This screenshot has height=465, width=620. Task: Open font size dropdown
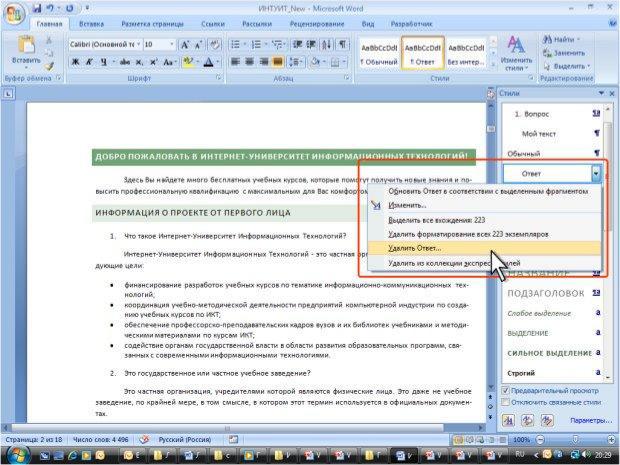pyautogui.click(x=172, y=44)
